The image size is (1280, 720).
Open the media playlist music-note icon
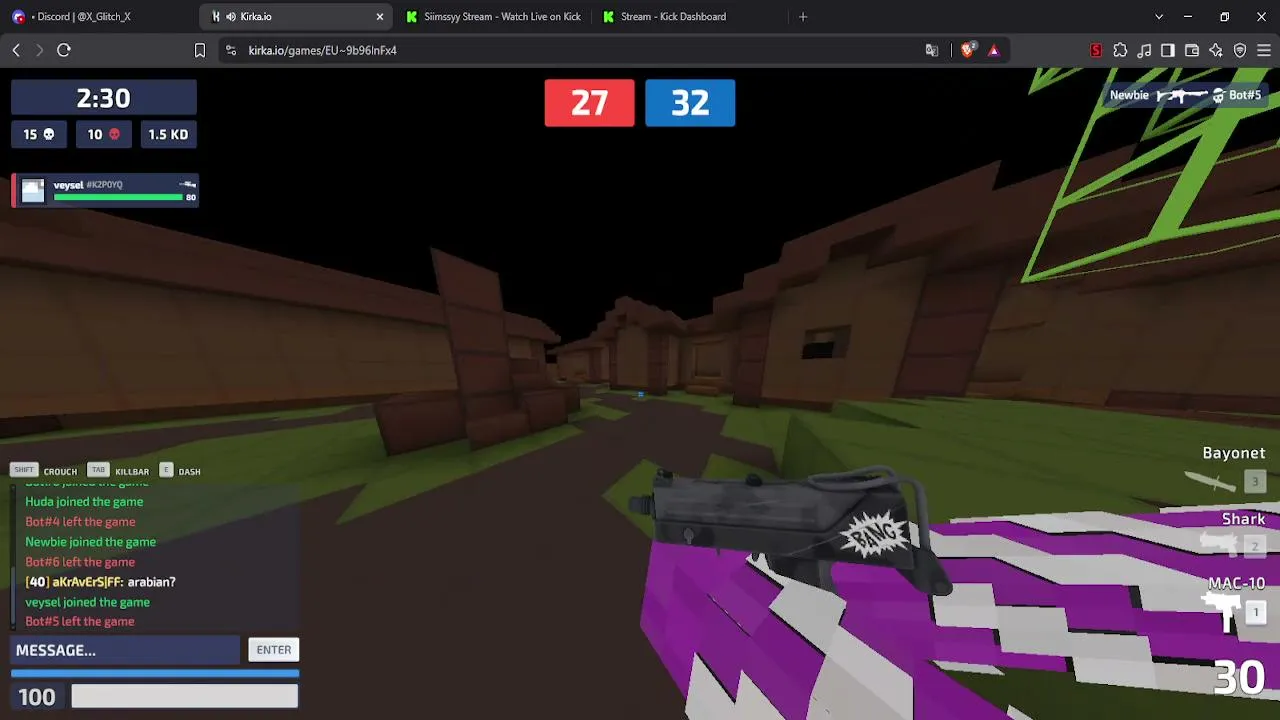coord(1144,50)
